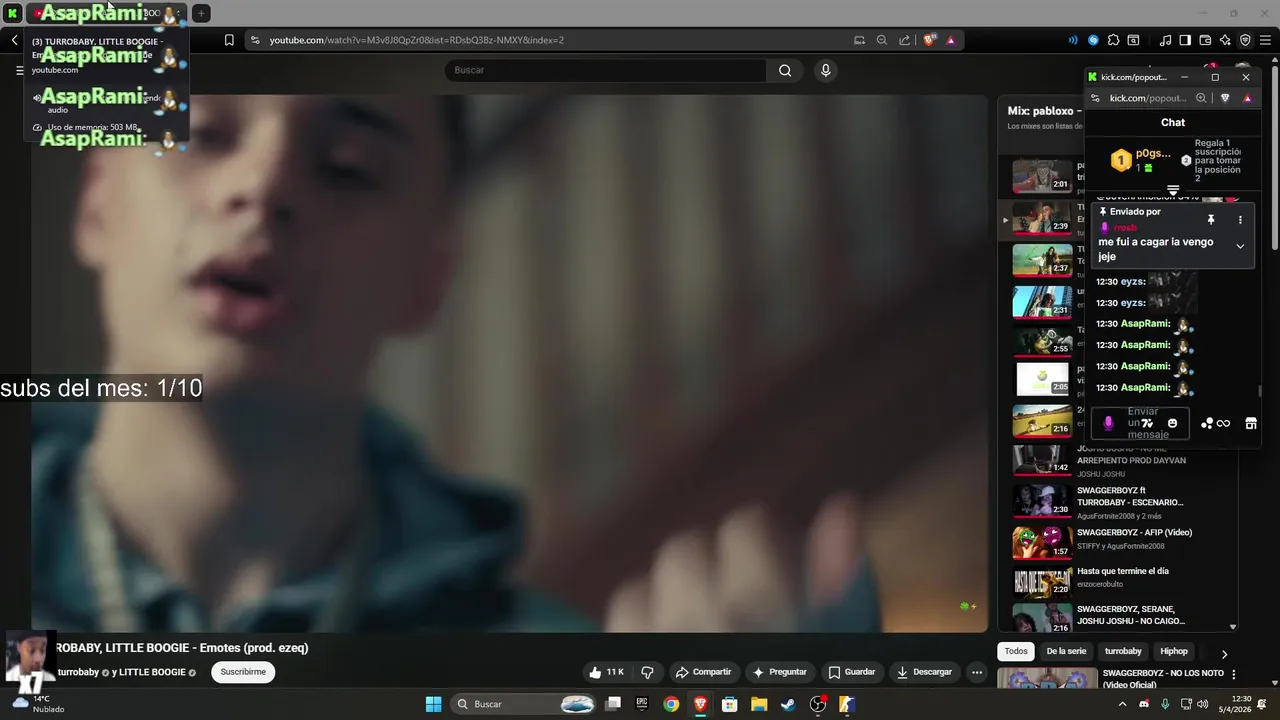Screen dimensions: 1280x720
Task: Click the zoom-out magnifier in address bar
Action: pos(881,40)
